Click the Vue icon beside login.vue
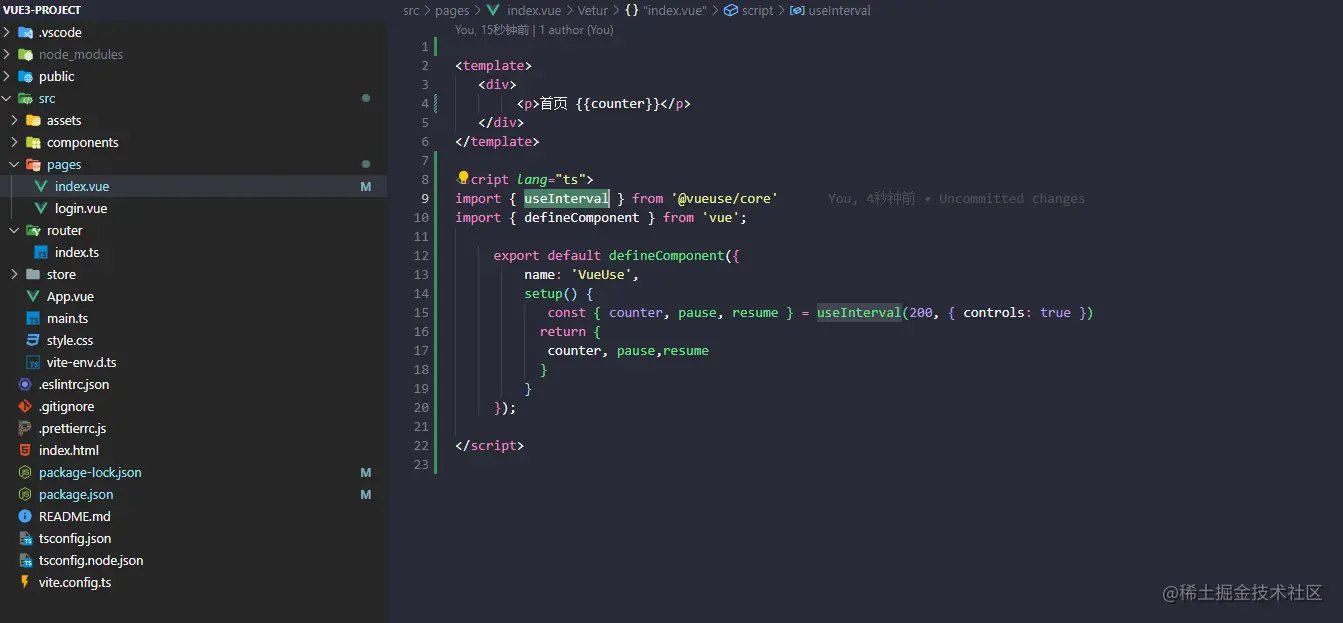The image size is (1343, 623). [x=41, y=208]
